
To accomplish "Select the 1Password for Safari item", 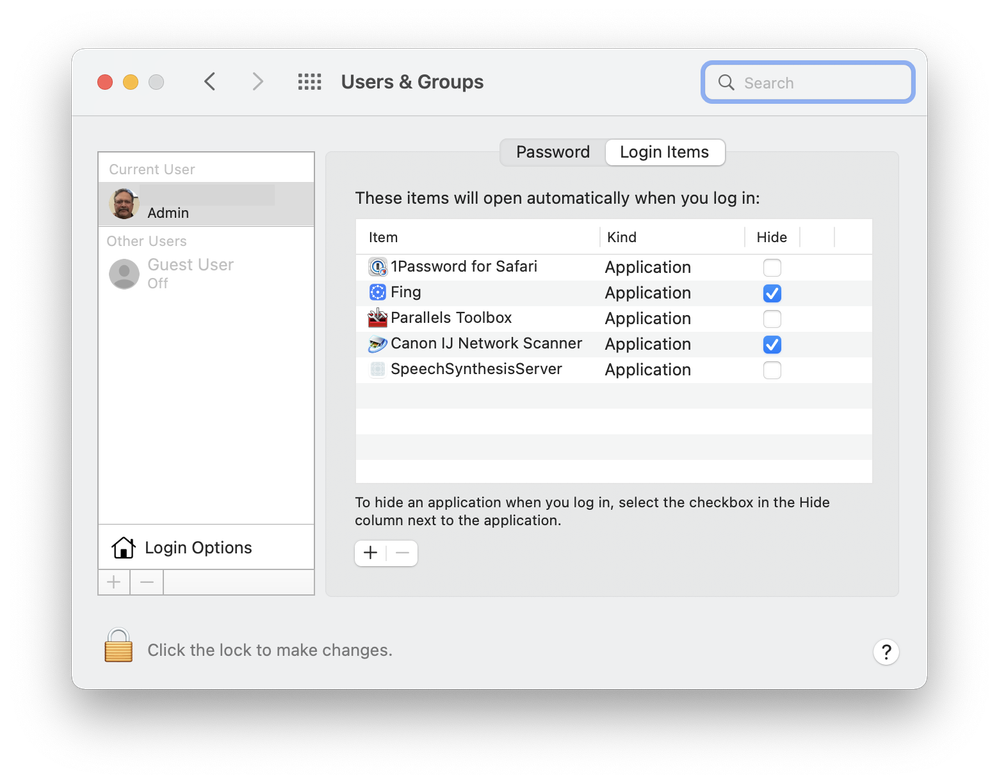I will (x=463, y=267).
